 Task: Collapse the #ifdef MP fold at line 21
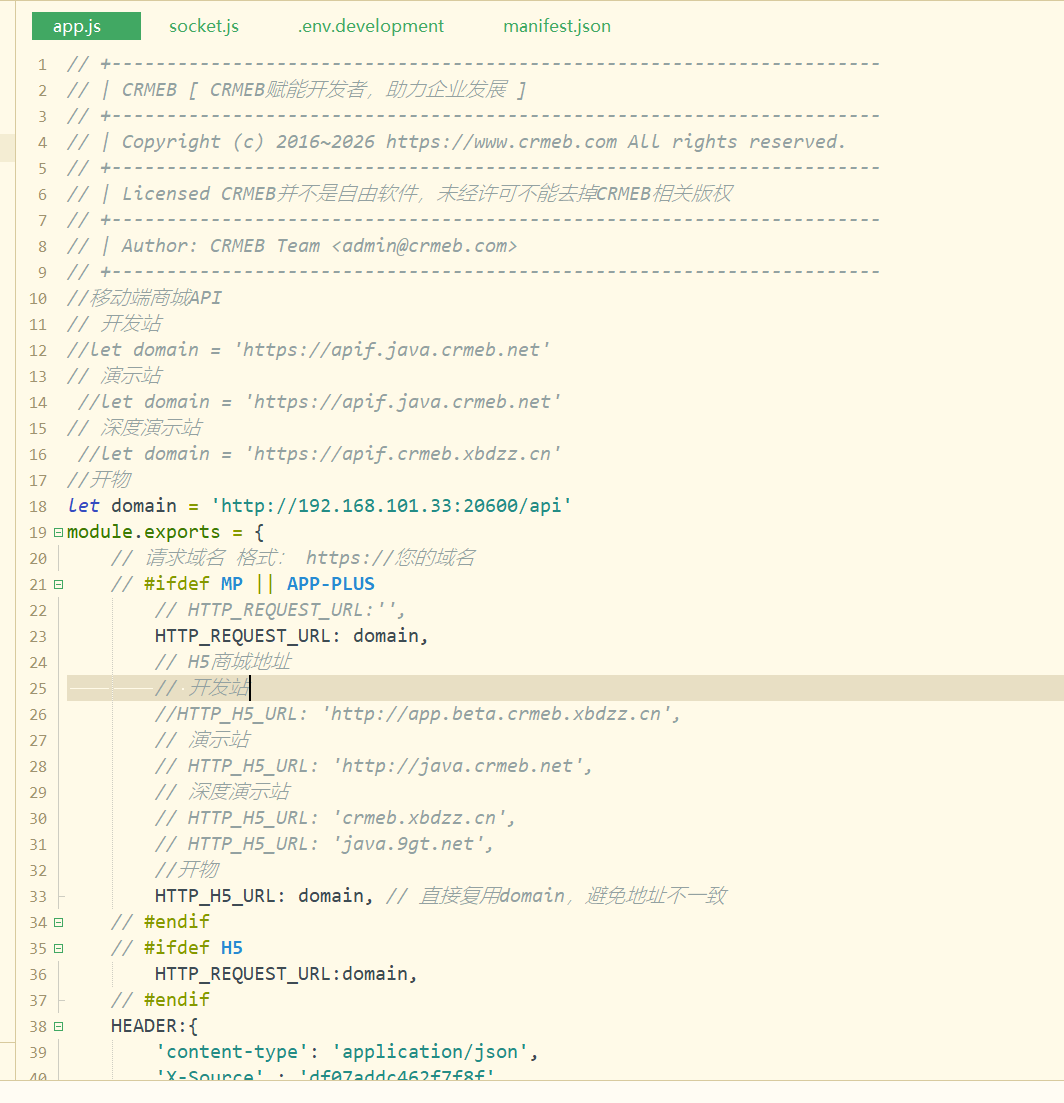58,585
